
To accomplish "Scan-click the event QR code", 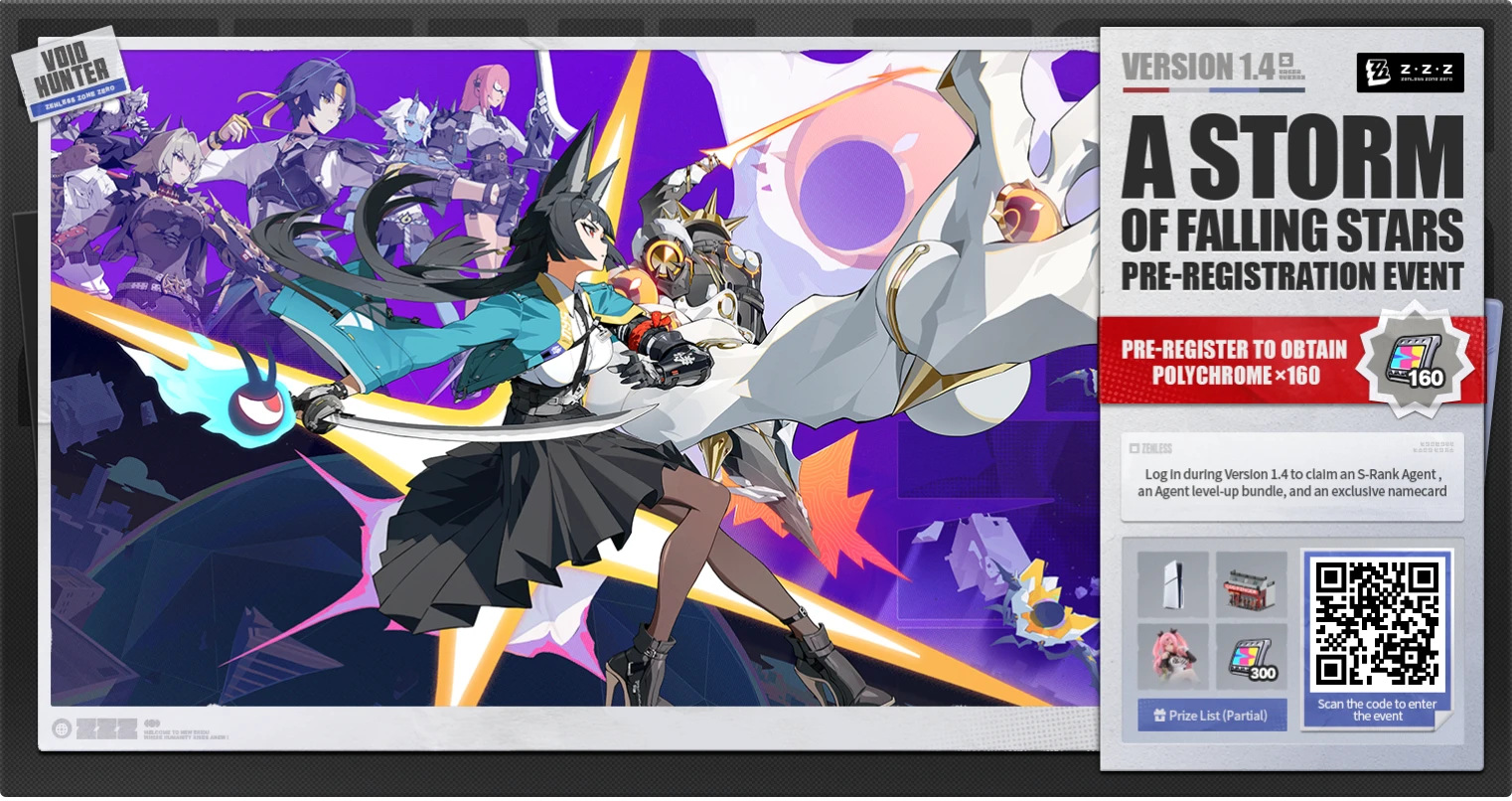I will [x=1376, y=624].
